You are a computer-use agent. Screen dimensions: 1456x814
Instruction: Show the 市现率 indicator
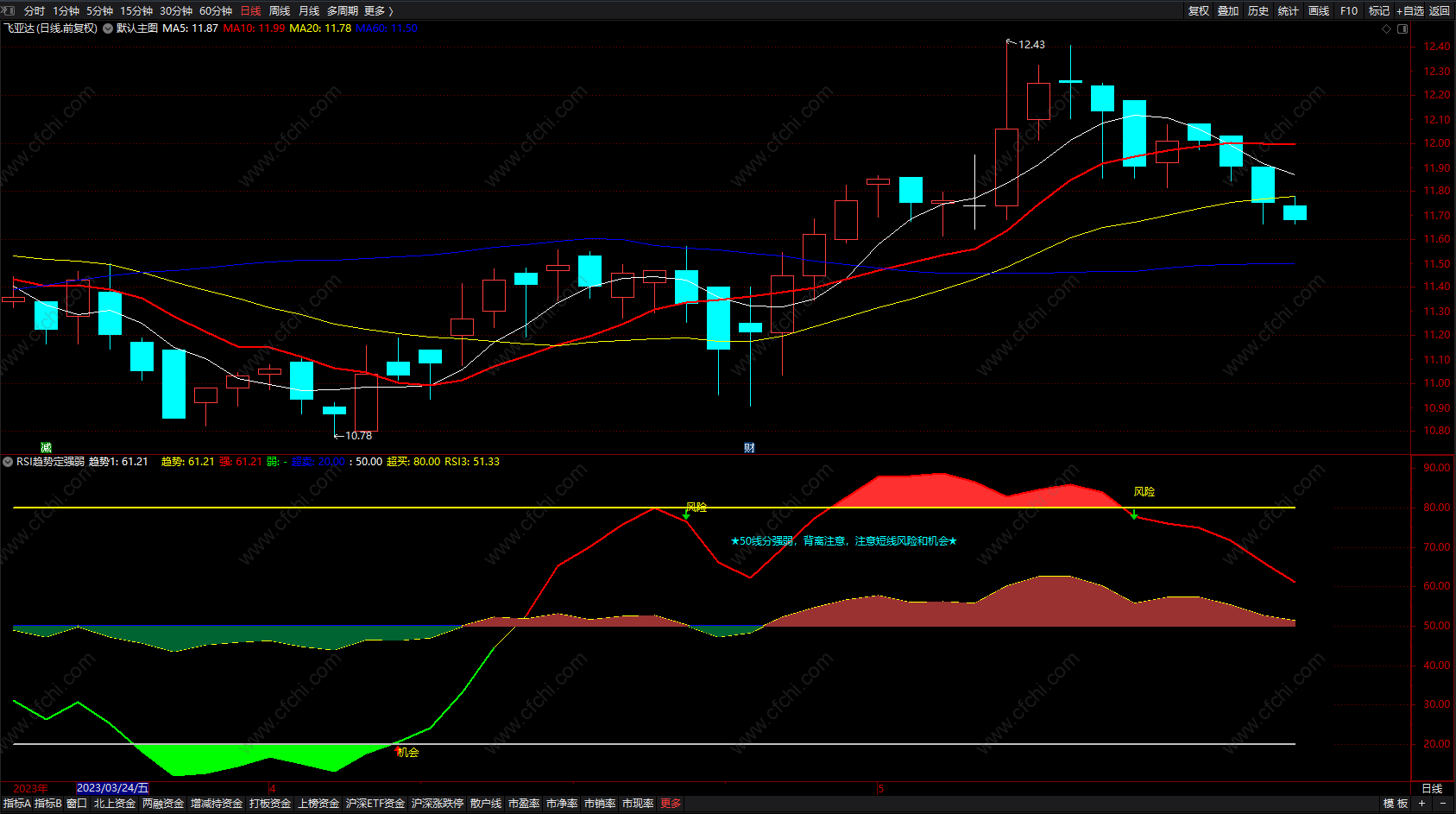coord(638,804)
